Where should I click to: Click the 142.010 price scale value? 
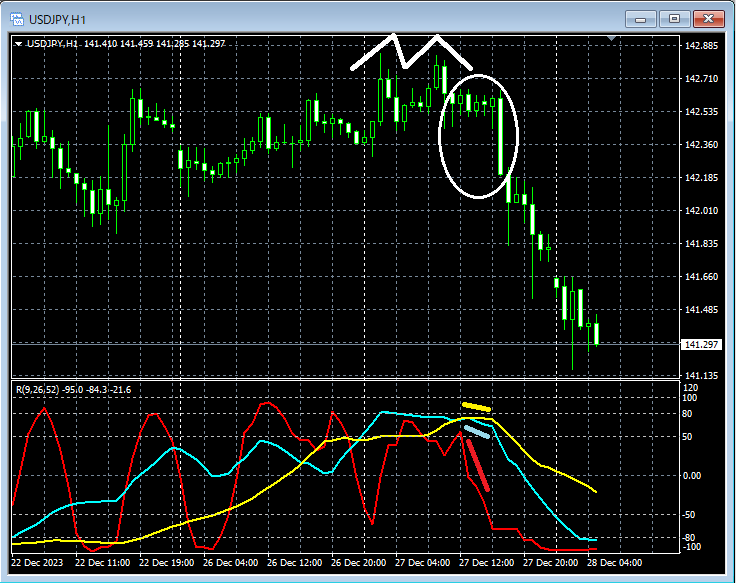click(x=702, y=211)
